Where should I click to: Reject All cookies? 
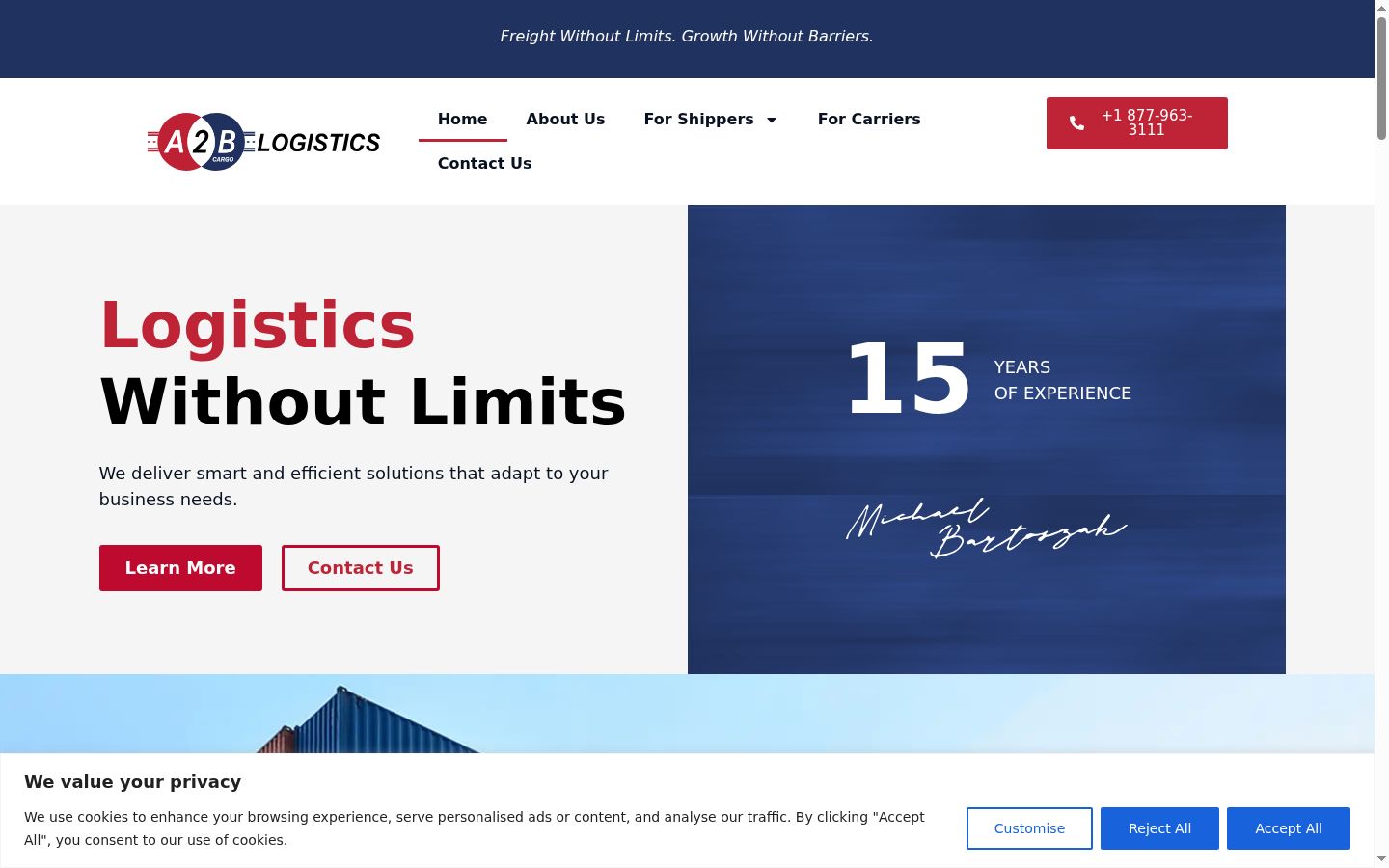[1159, 828]
